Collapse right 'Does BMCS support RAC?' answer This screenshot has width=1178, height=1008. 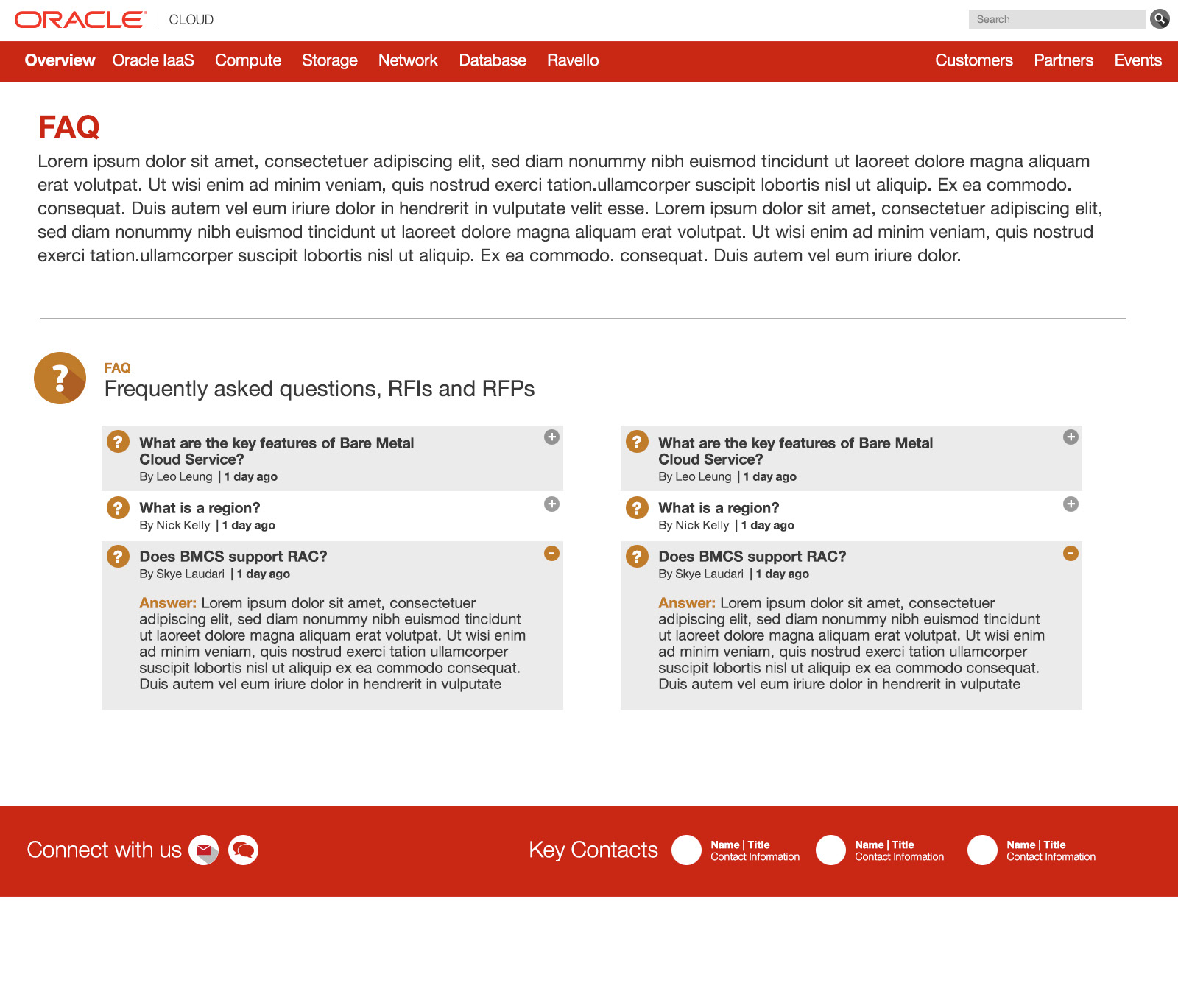[1071, 554]
